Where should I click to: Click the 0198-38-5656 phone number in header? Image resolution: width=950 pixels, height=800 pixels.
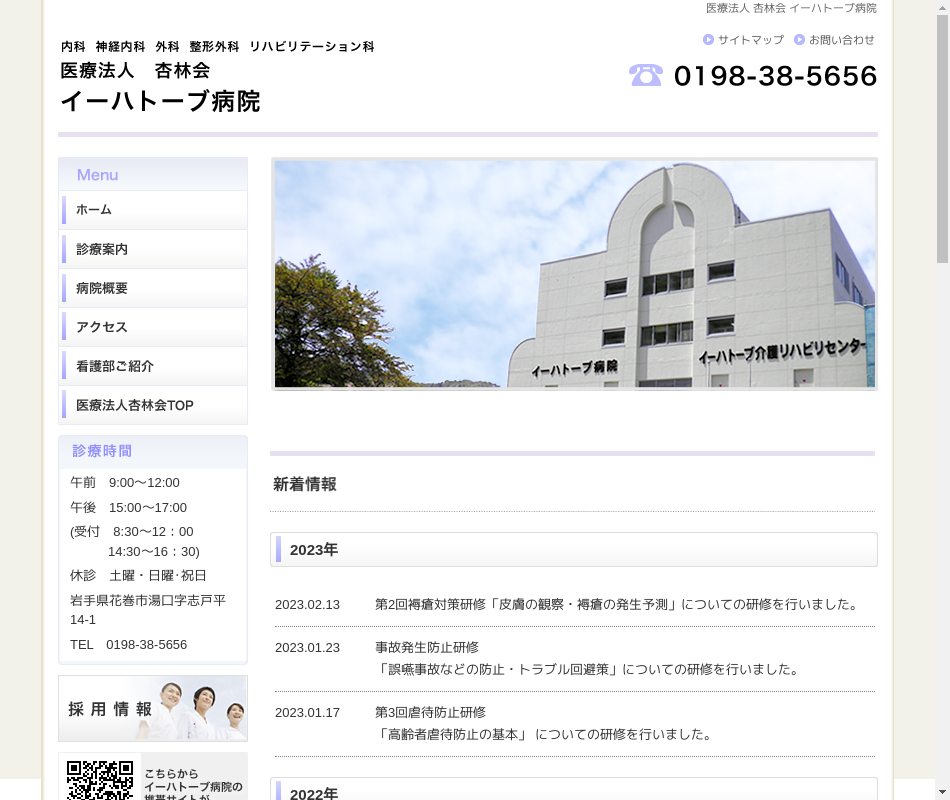[x=775, y=76]
